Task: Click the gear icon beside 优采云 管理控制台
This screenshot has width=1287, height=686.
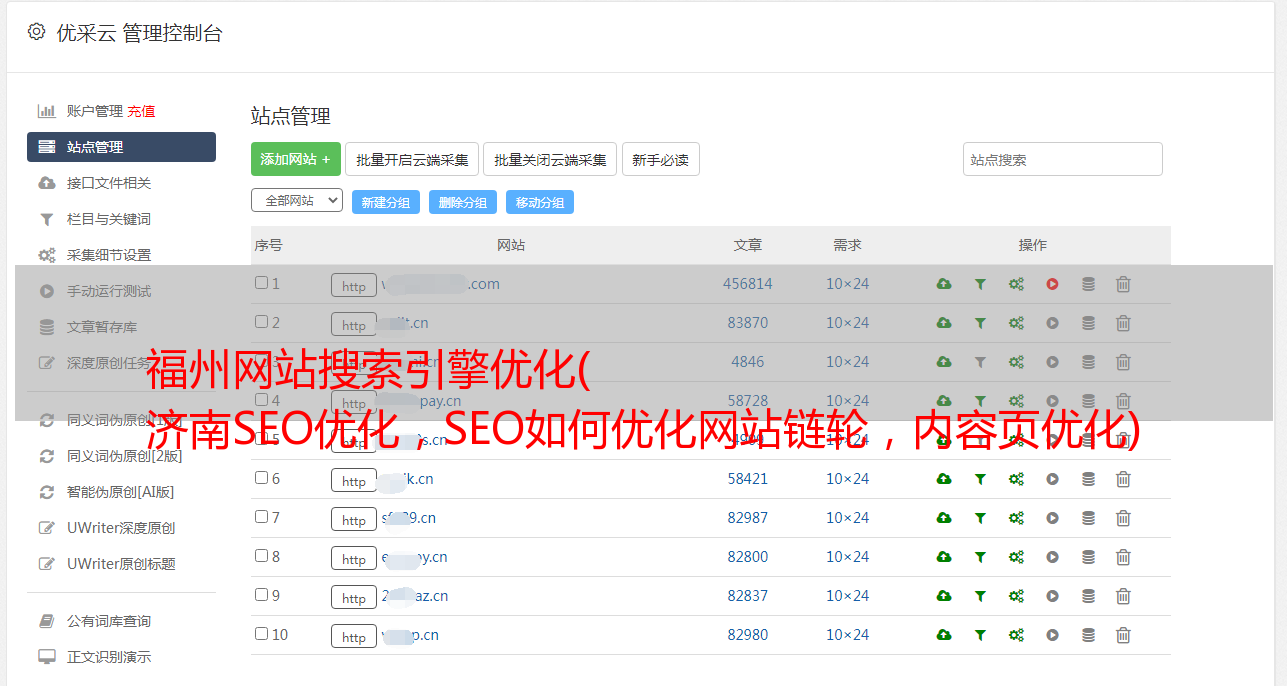Action: click(37, 32)
